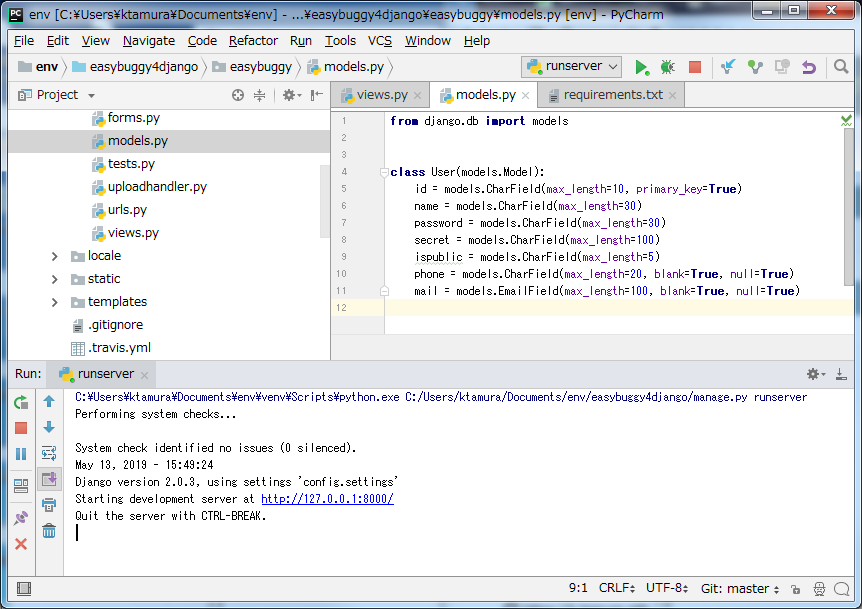
Task: Toggle scroll to end in Run console
Action: point(49,479)
